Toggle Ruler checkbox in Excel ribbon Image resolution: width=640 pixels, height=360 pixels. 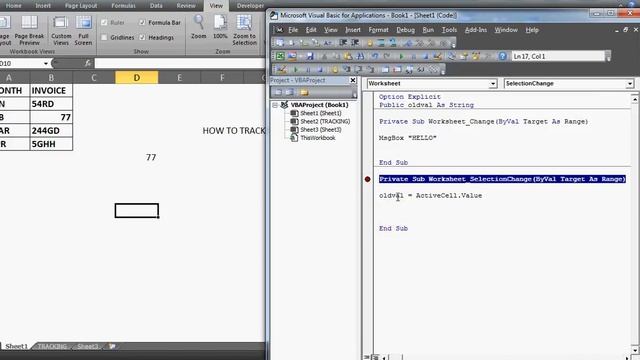pyautogui.click(x=104, y=22)
